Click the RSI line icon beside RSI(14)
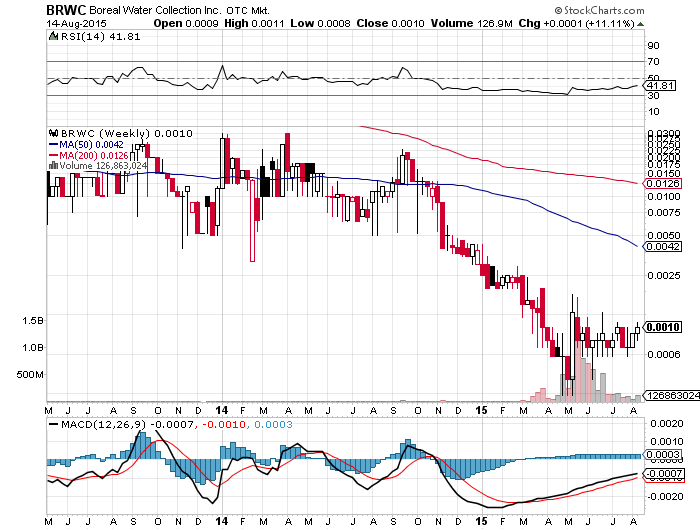The width and height of the screenshot is (700, 530). pos(54,36)
